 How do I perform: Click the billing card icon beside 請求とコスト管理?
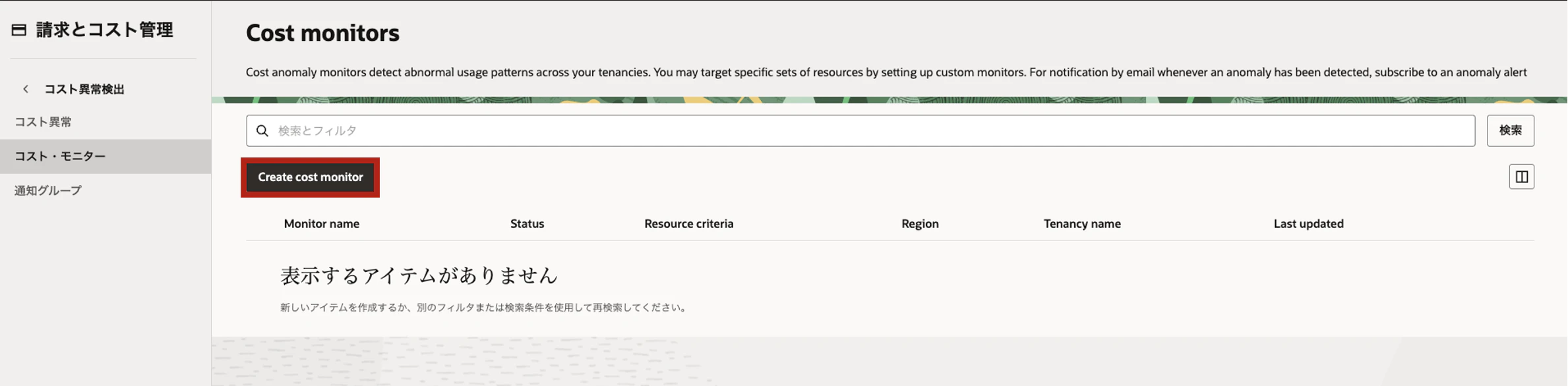pyautogui.click(x=19, y=30)
